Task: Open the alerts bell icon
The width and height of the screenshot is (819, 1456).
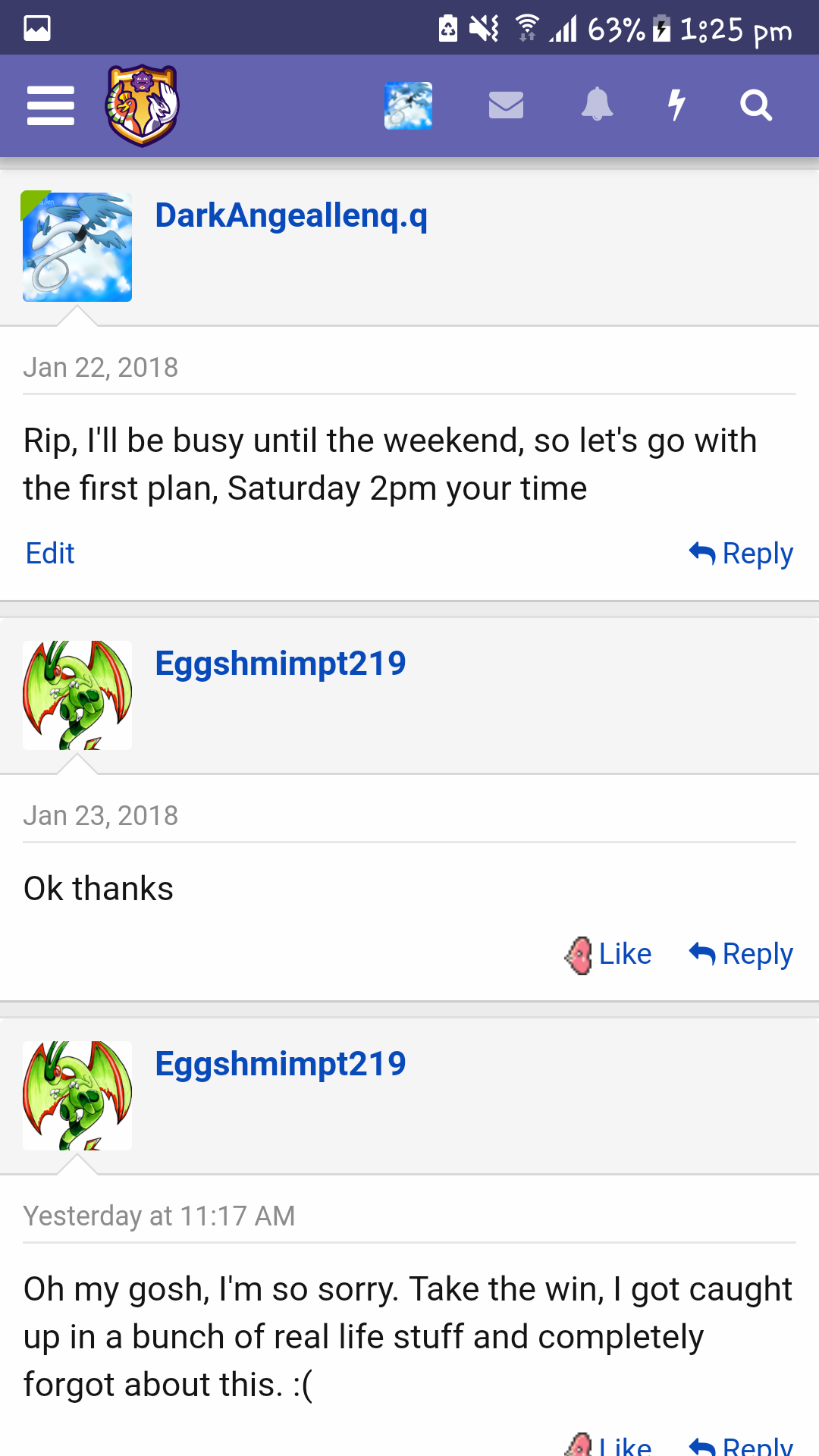Action: (597, 105)
